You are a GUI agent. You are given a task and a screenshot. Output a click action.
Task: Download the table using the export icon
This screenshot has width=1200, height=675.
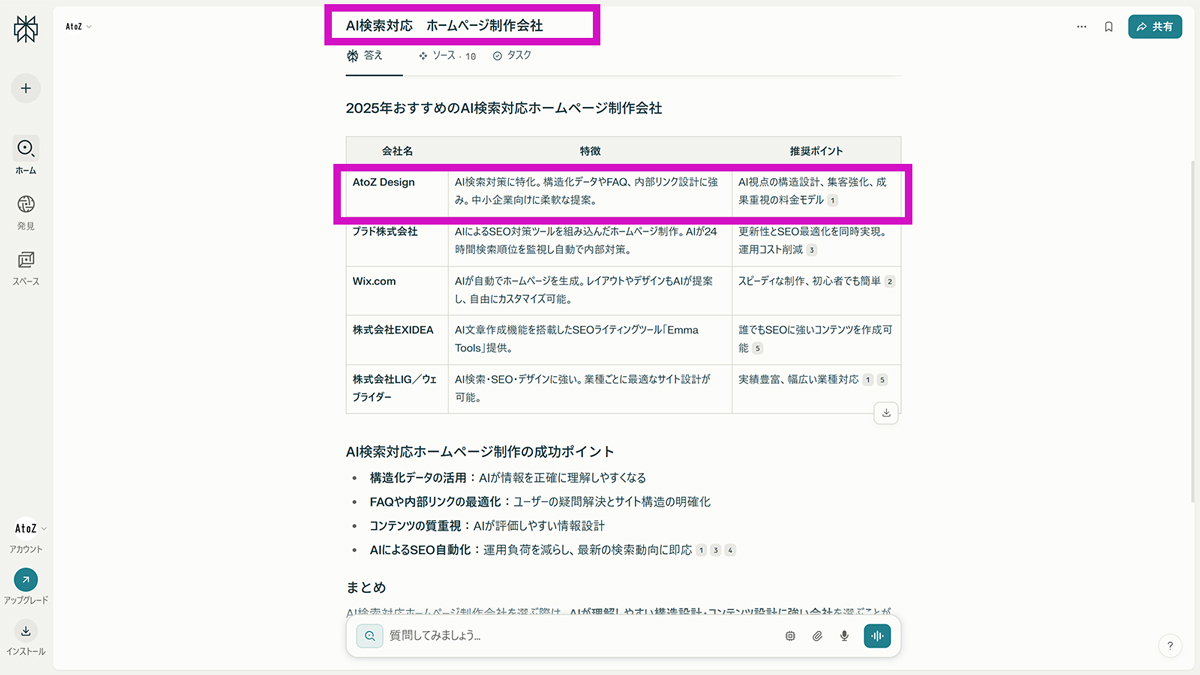(887, 412)
